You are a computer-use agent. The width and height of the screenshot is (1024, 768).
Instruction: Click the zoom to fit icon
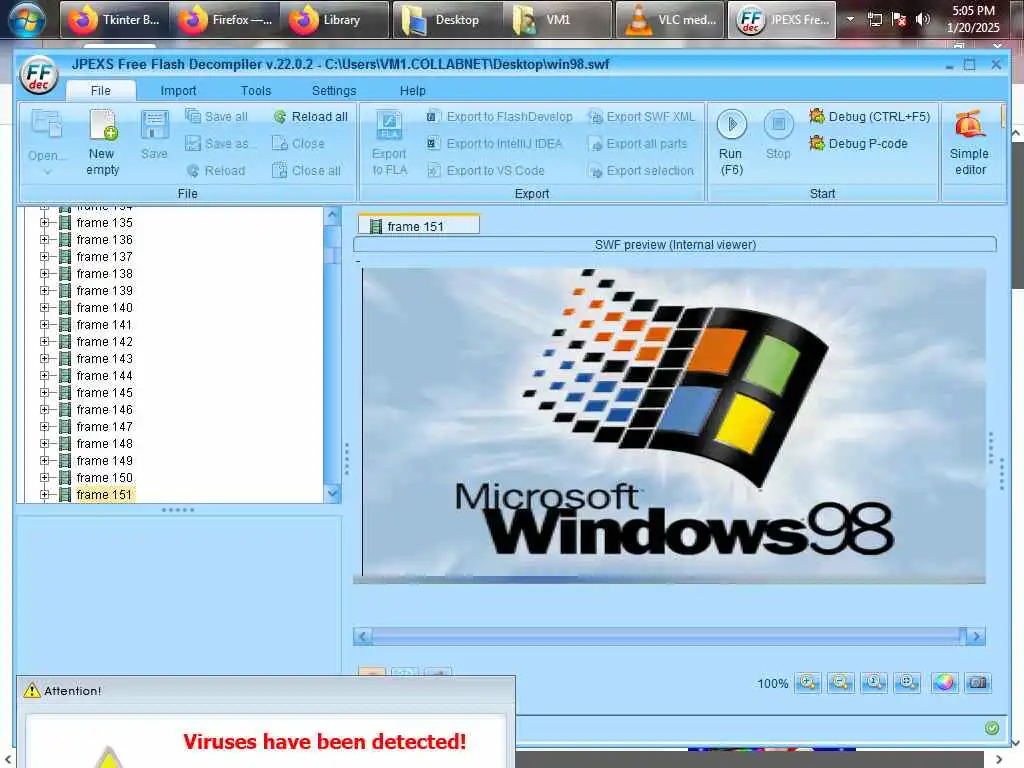click(908, 683)
